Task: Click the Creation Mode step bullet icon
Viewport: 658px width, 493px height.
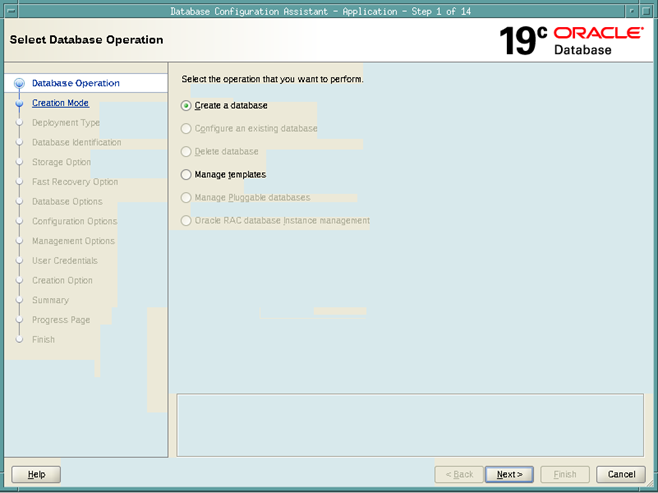Action: point(19,103)
